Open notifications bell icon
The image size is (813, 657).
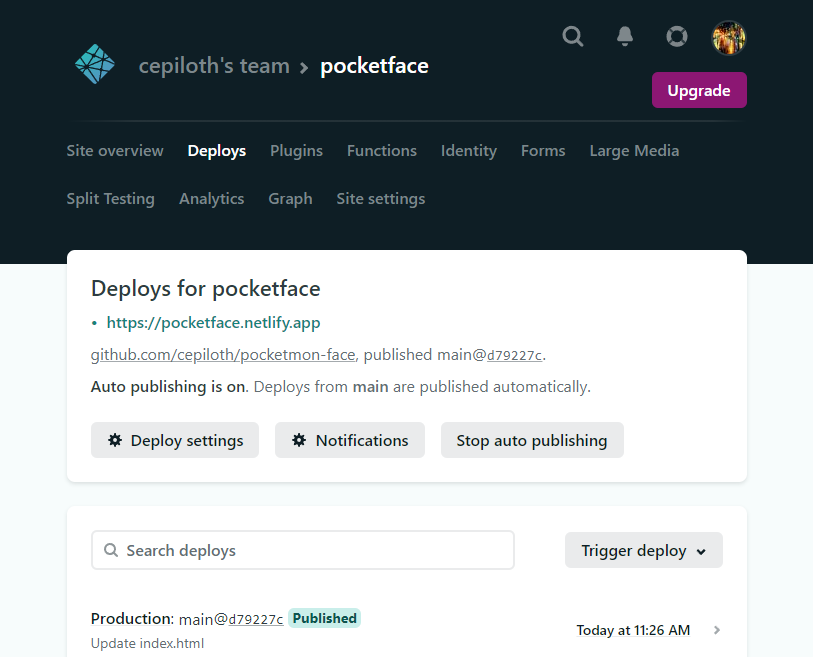[x=625, y=37]
